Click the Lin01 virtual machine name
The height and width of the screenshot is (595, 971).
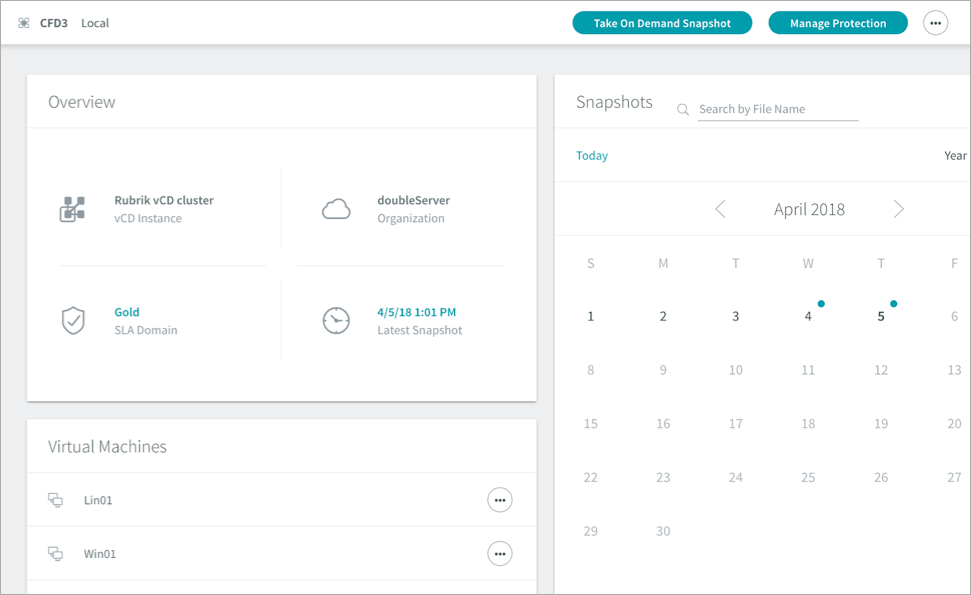98,500
